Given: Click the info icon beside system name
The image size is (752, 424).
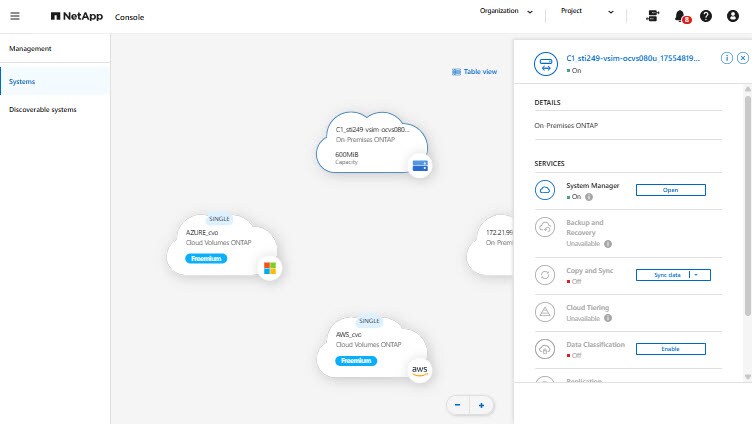Looking at the screenshot, I should (727, 58).
